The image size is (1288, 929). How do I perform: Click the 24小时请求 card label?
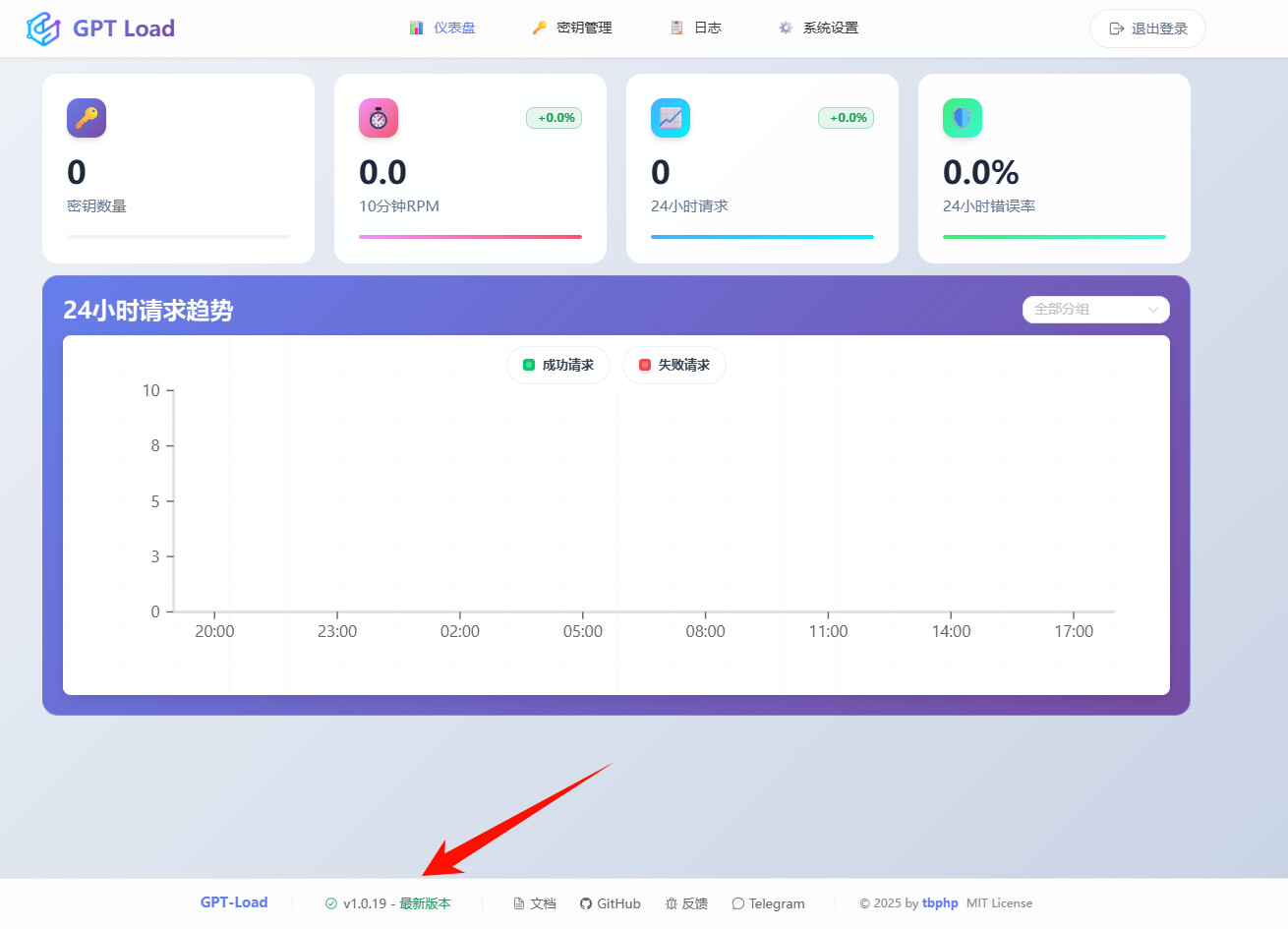[x=689, y=206]
